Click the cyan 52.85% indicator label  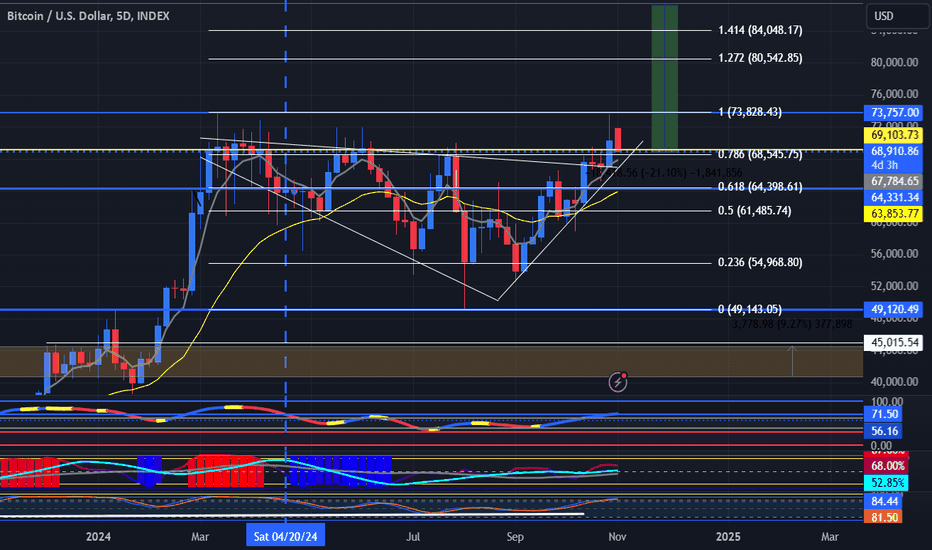(x=887, y=482)
